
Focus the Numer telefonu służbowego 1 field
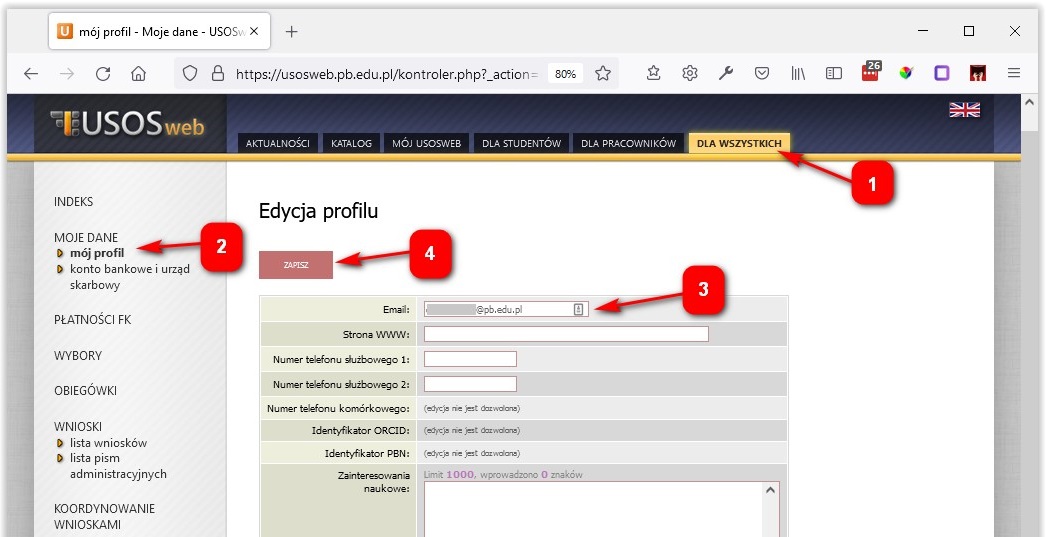tap(470, 360)
